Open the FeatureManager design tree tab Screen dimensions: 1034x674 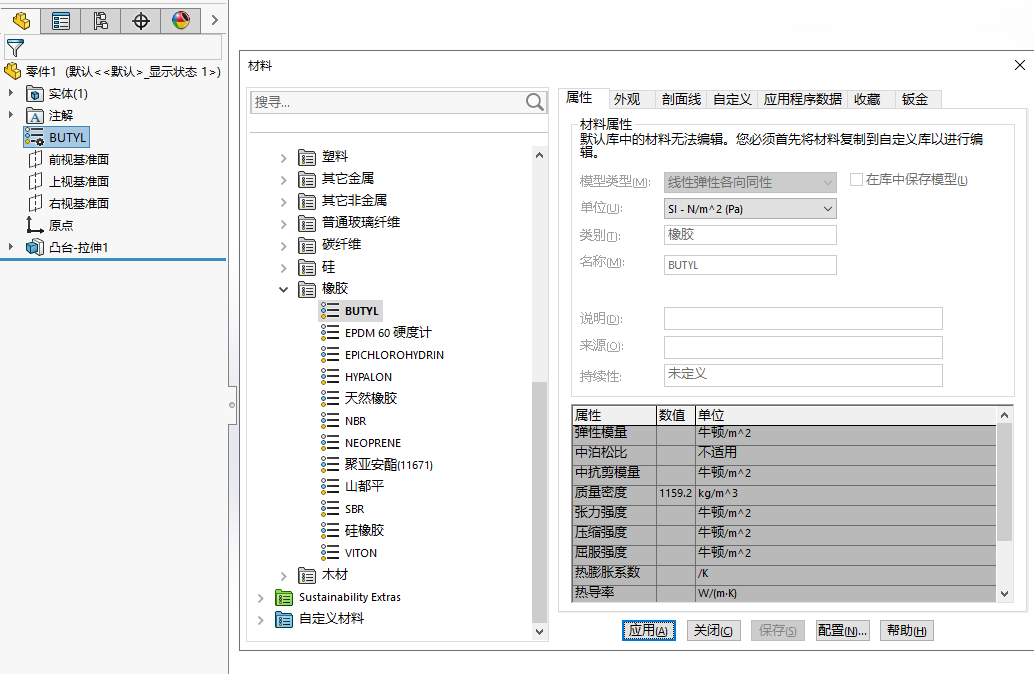[21, 20]
